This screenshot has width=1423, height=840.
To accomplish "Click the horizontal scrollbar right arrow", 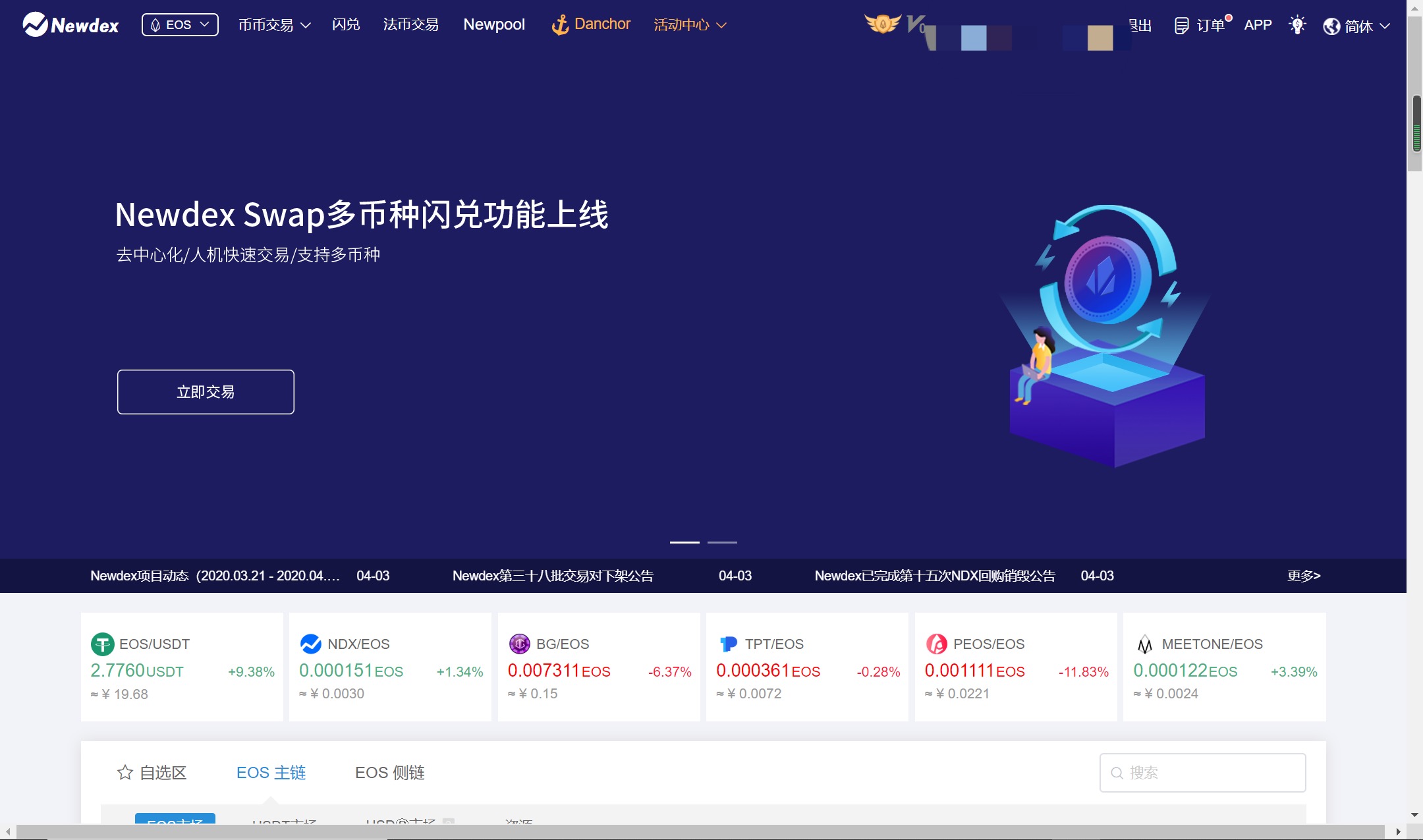I will (x=1398, y=832).
